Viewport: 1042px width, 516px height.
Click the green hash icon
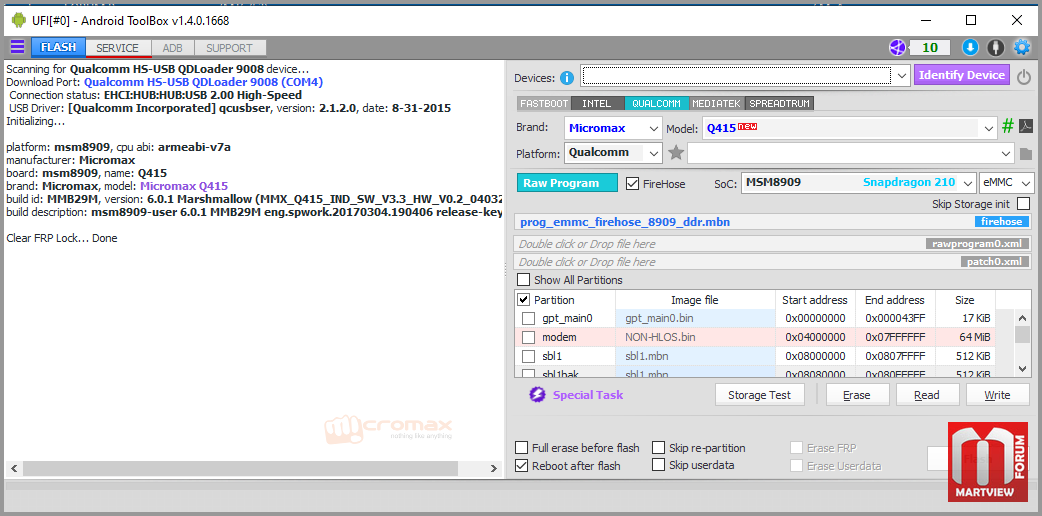pyautogui.click(x=1008, y=126)
